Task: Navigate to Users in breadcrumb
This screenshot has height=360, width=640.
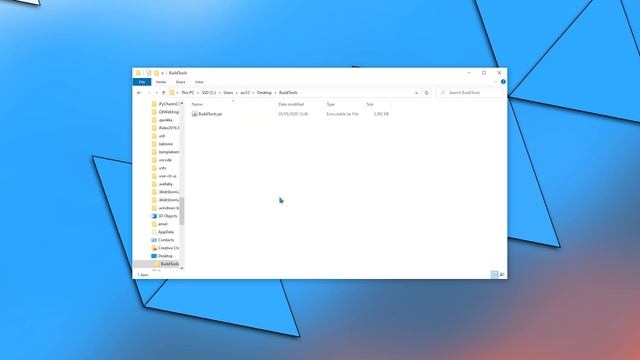Action: coord(228,93)
